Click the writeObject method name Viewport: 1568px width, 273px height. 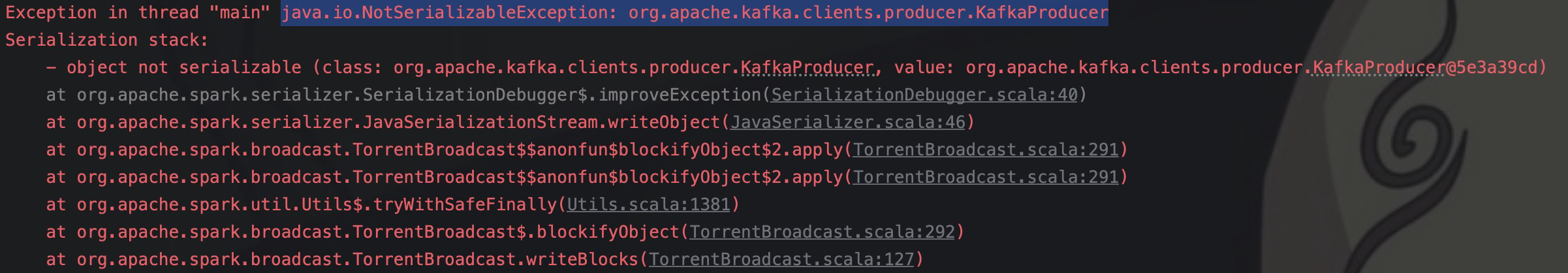pos(663,123)
